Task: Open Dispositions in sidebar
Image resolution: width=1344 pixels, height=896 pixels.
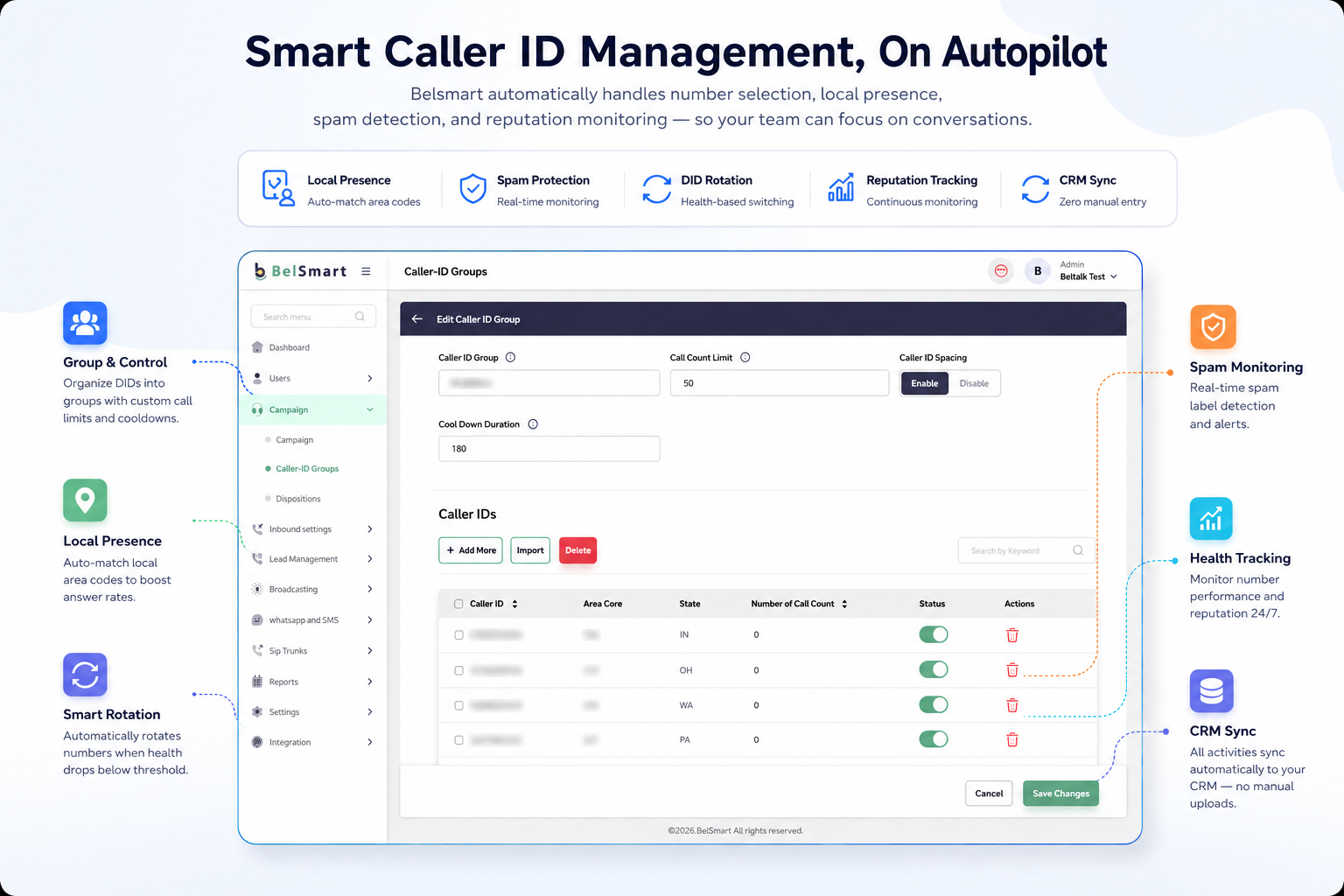Action: point(297,499)
